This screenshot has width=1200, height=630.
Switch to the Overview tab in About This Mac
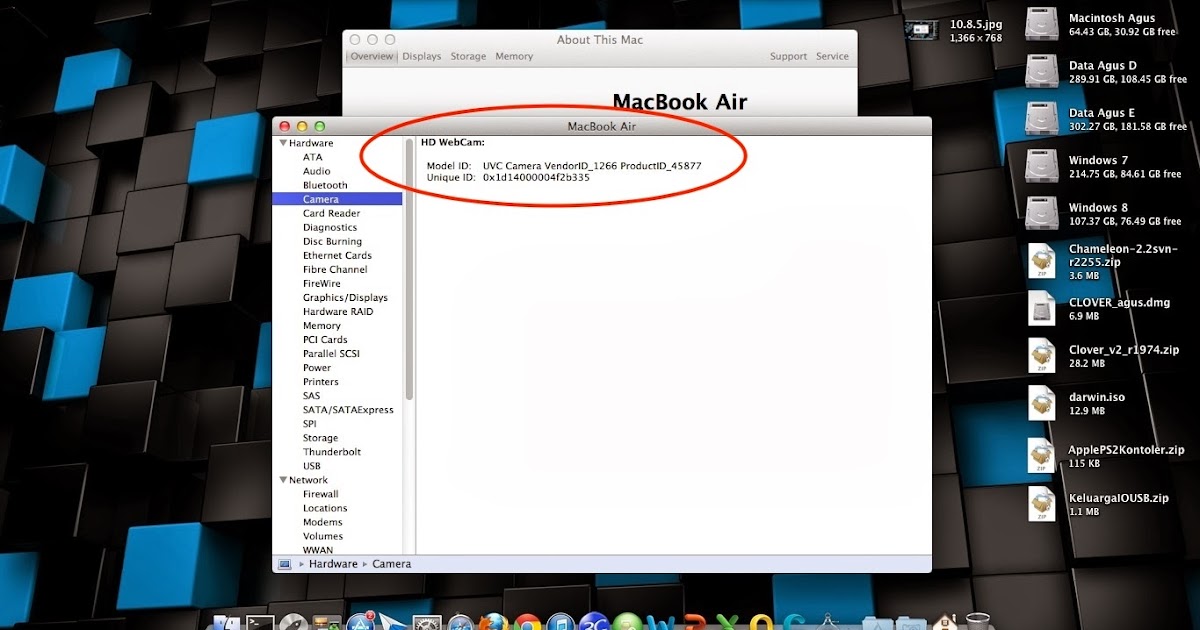372,56
